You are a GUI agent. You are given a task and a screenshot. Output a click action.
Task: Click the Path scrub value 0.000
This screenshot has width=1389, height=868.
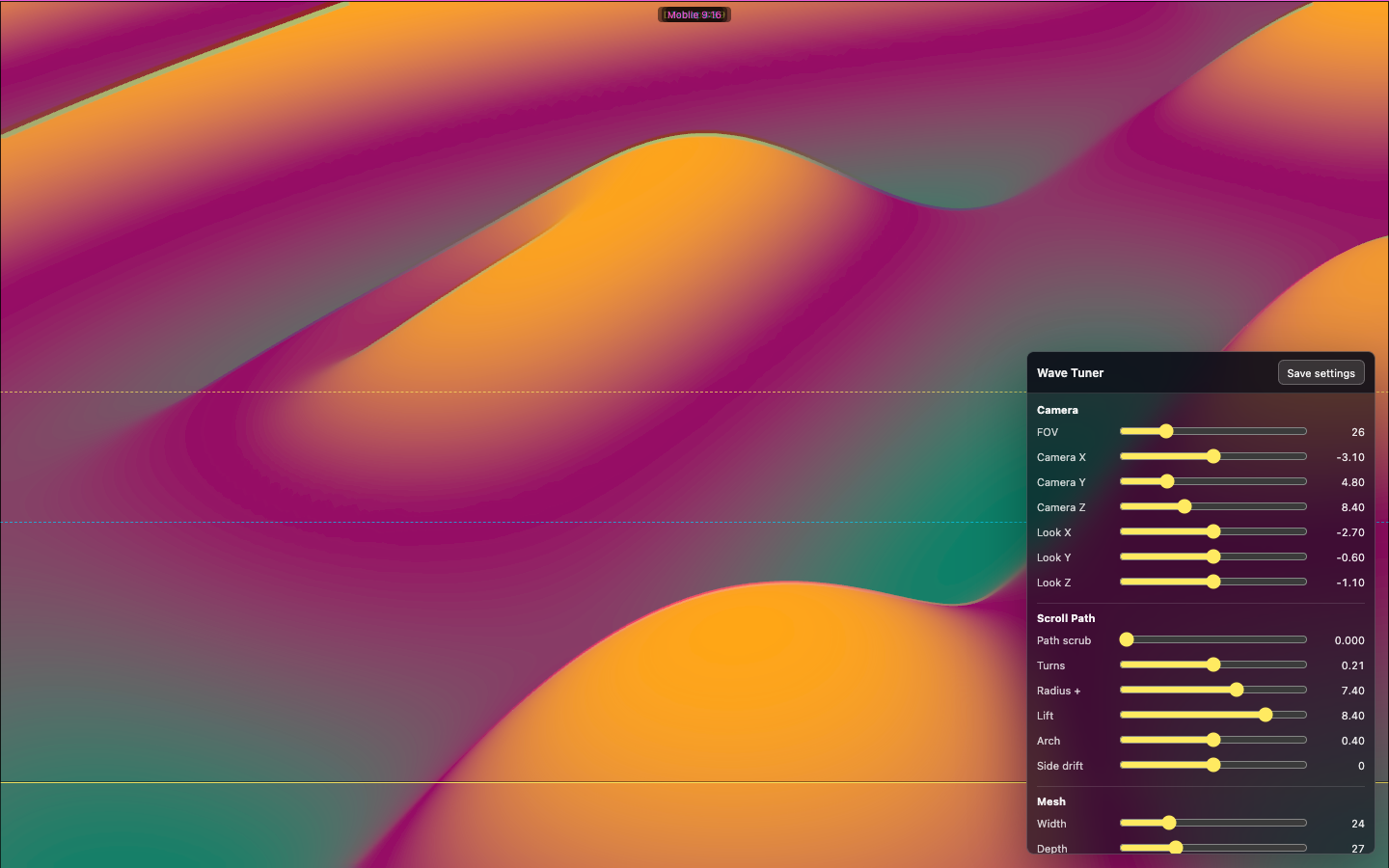pos(1349,640)
